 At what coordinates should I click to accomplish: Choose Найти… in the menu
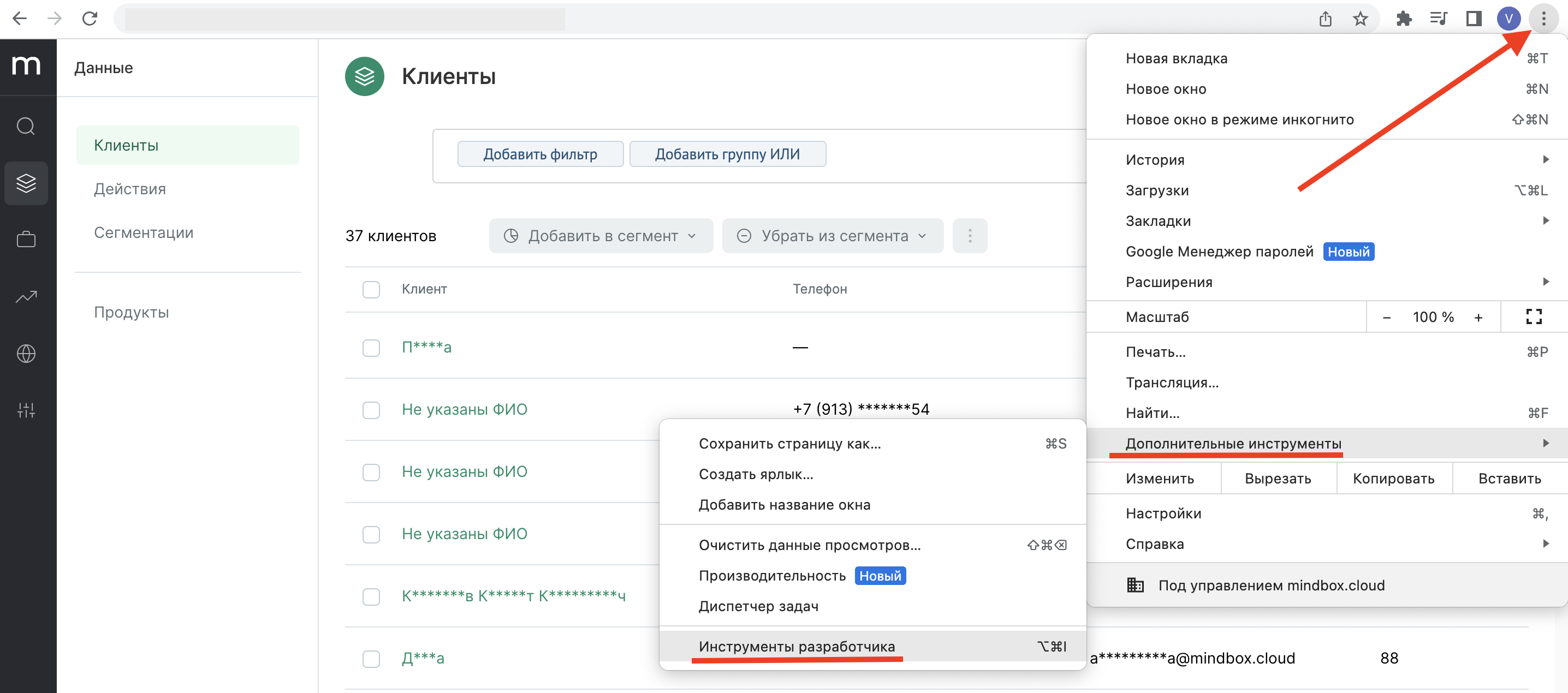tap(1327, 413)
